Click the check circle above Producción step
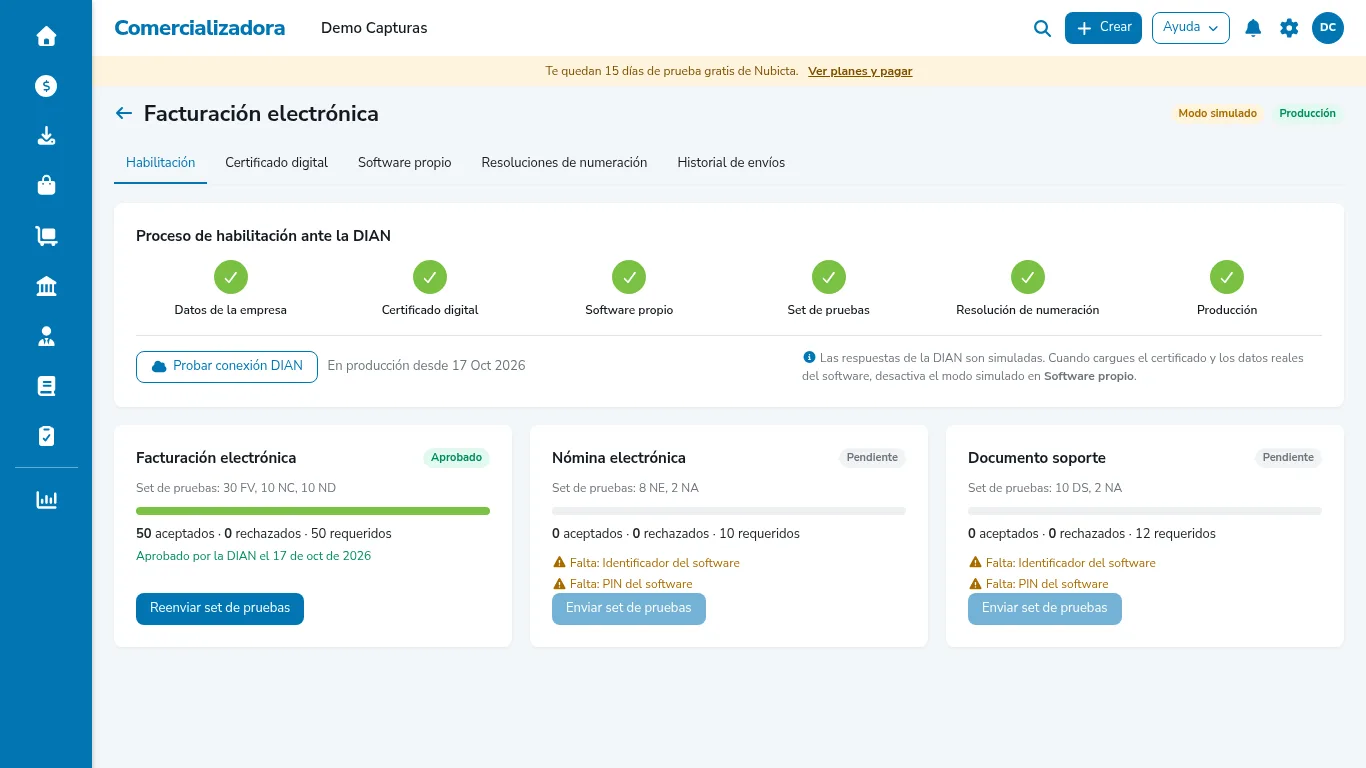Screen dimensions: 1366x768 pyautogui.click(x=1227, y=277)
